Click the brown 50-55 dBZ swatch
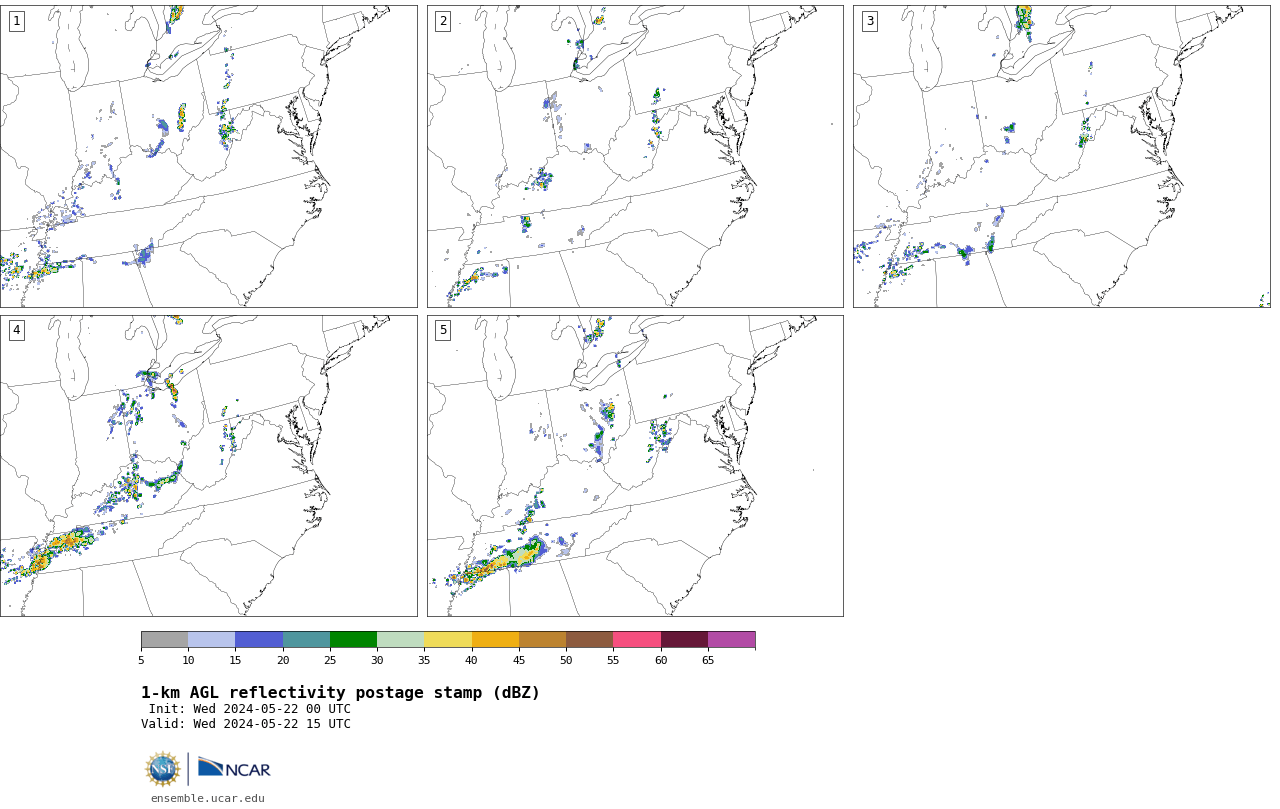The height and width of the screenshot is (809, 1280). pos(590,640)
